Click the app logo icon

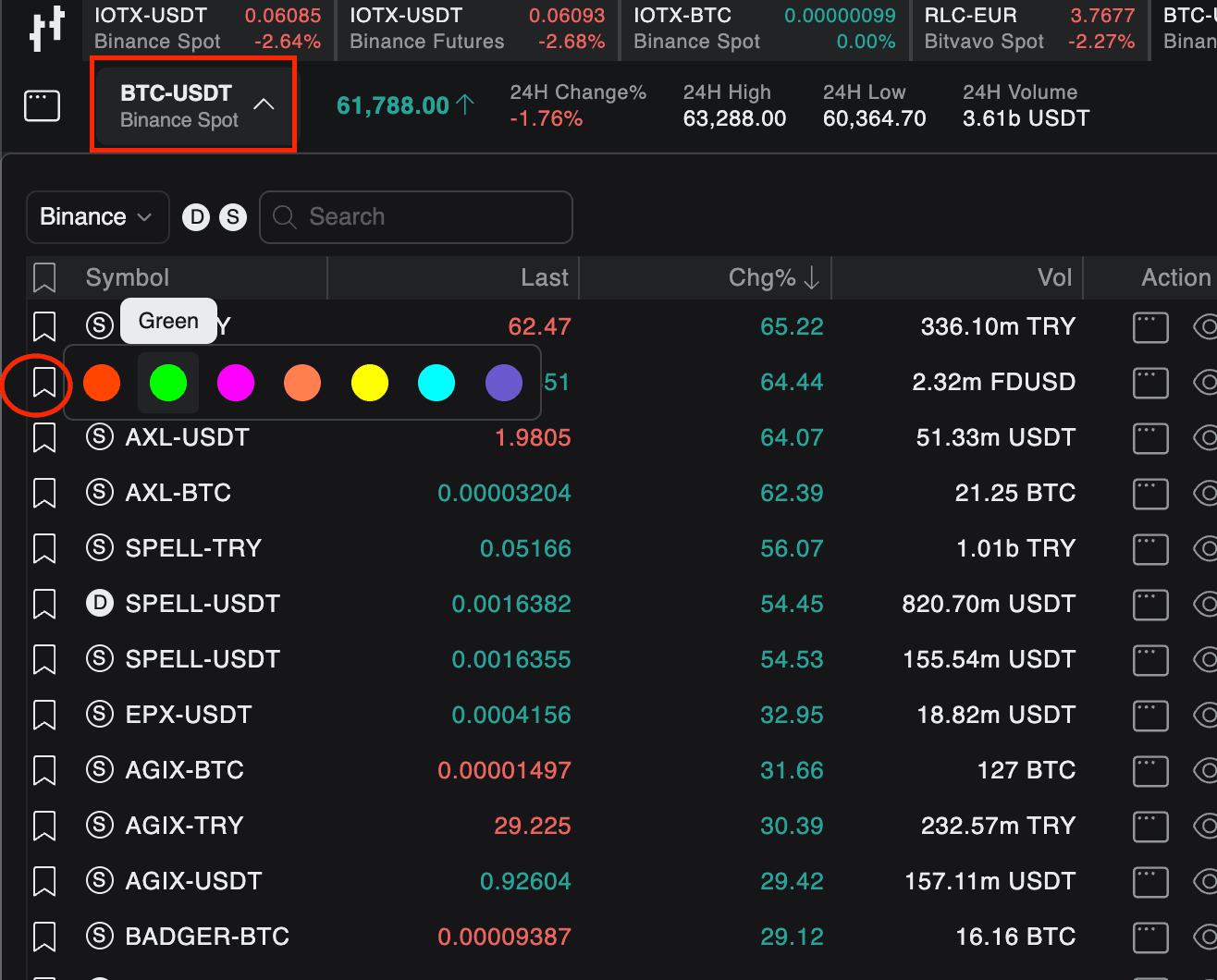[x=46, y=28]
